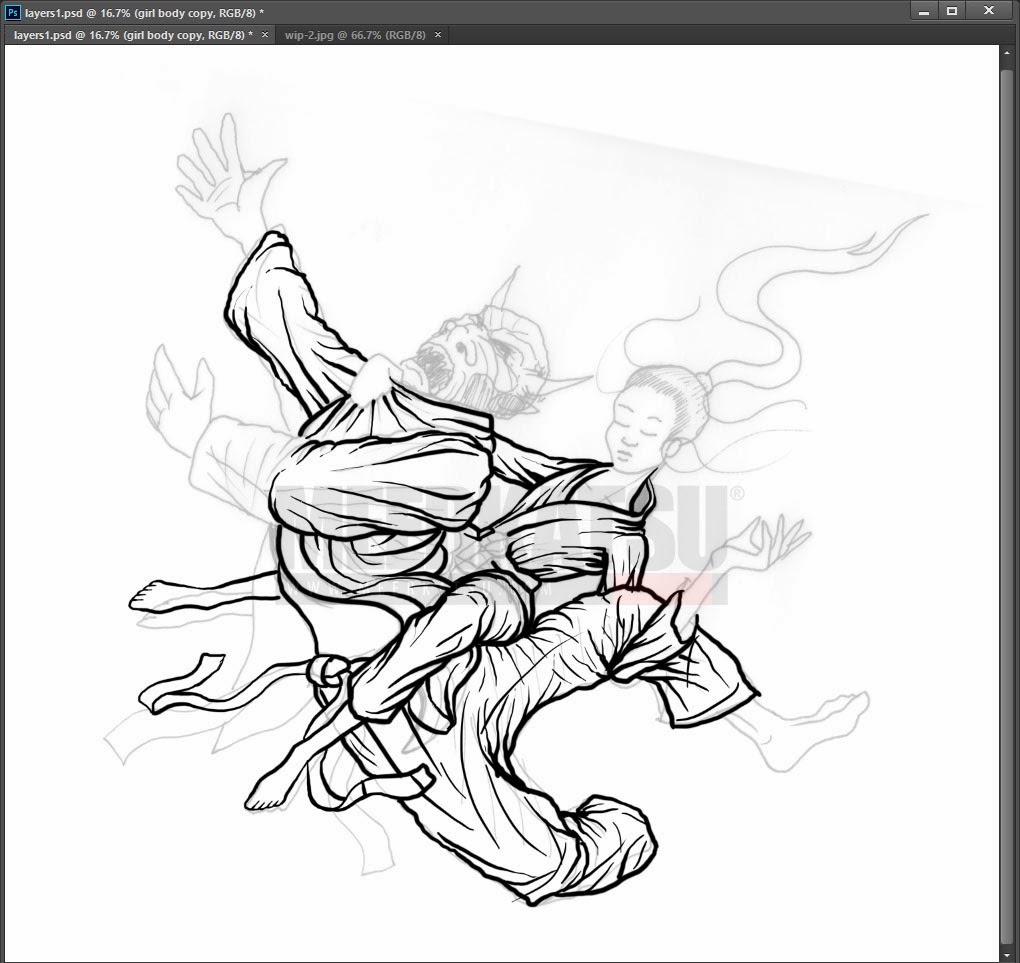This screenshot has height=963, width=1020.
Task: Click the title bar text showing girl body copy
Action: pos(200,11)
